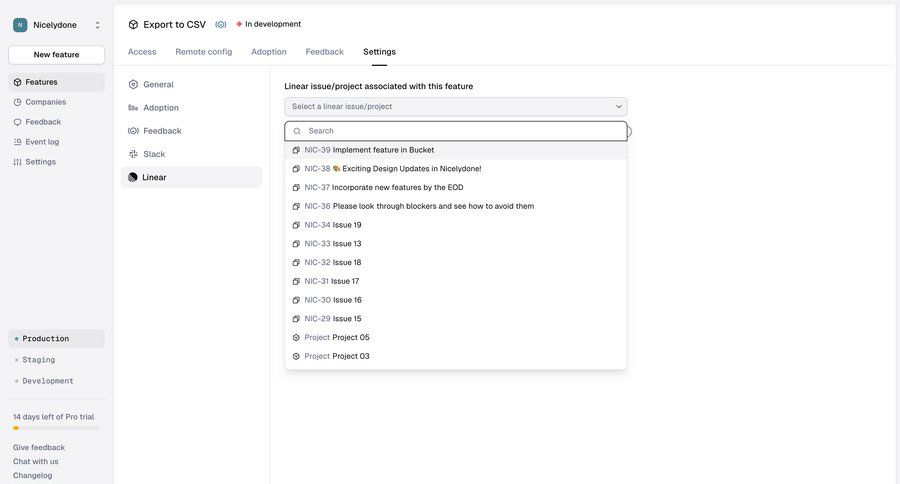The width and height of the screenshot is (900, 484).
Task: Click the Linear logo icon in settings
Action: pos(133,177)
